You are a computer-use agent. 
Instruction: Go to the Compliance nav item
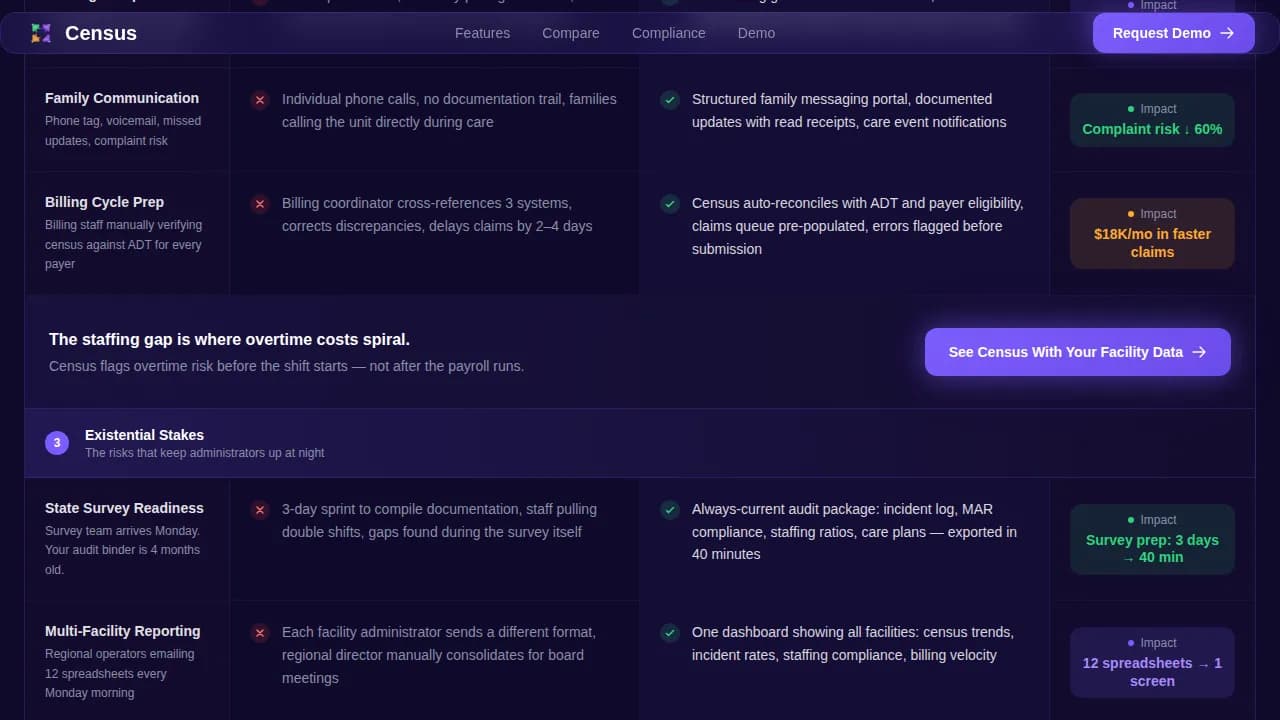(669, 33)
